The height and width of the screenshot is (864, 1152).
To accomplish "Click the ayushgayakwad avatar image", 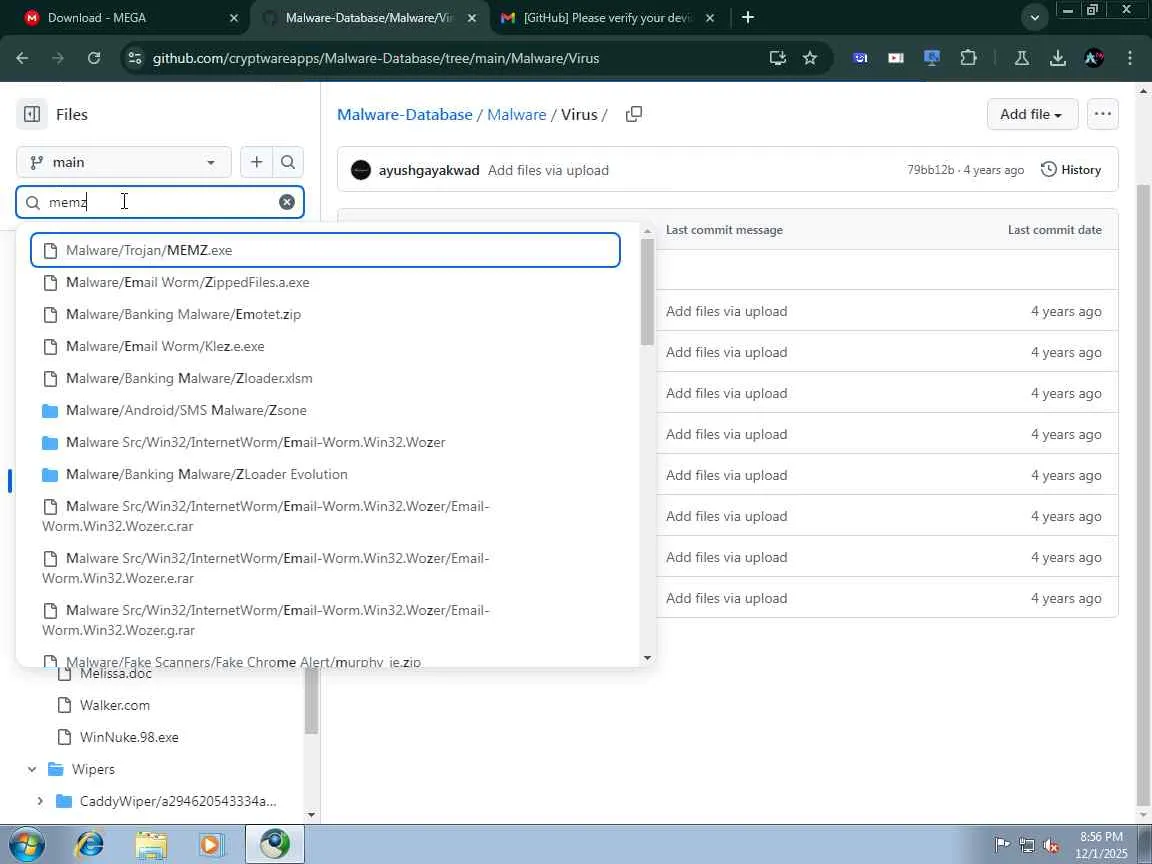I will pyautogui.click(x=361, y=170).
